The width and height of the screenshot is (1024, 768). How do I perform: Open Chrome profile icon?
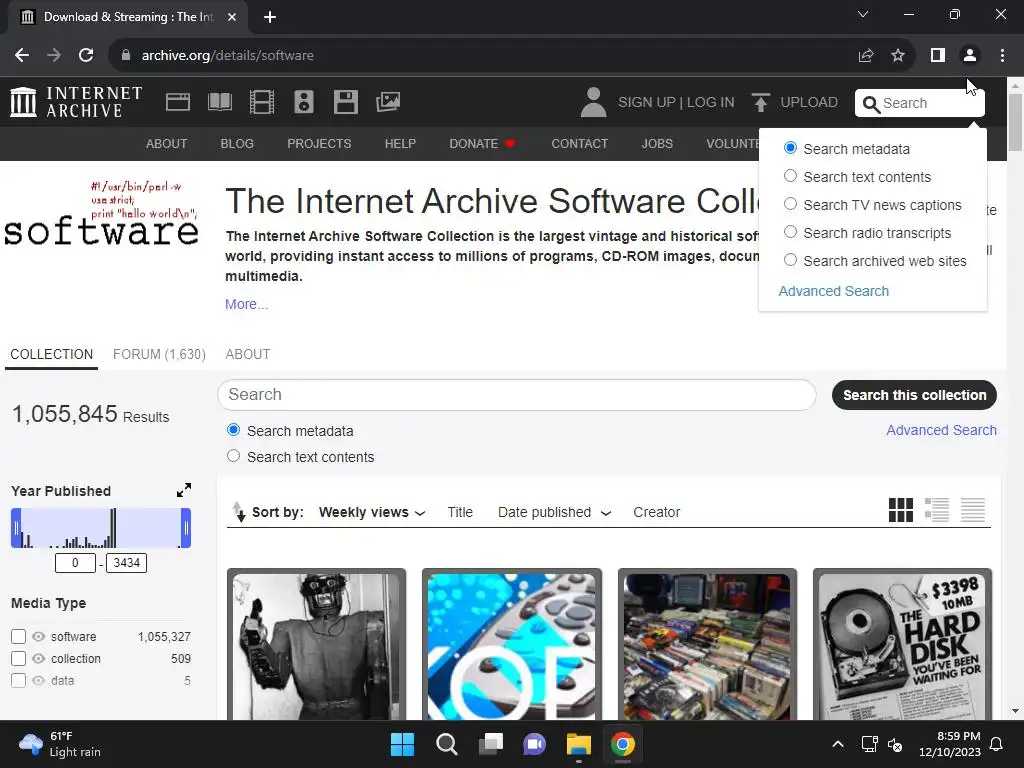[x=970, y=56]
